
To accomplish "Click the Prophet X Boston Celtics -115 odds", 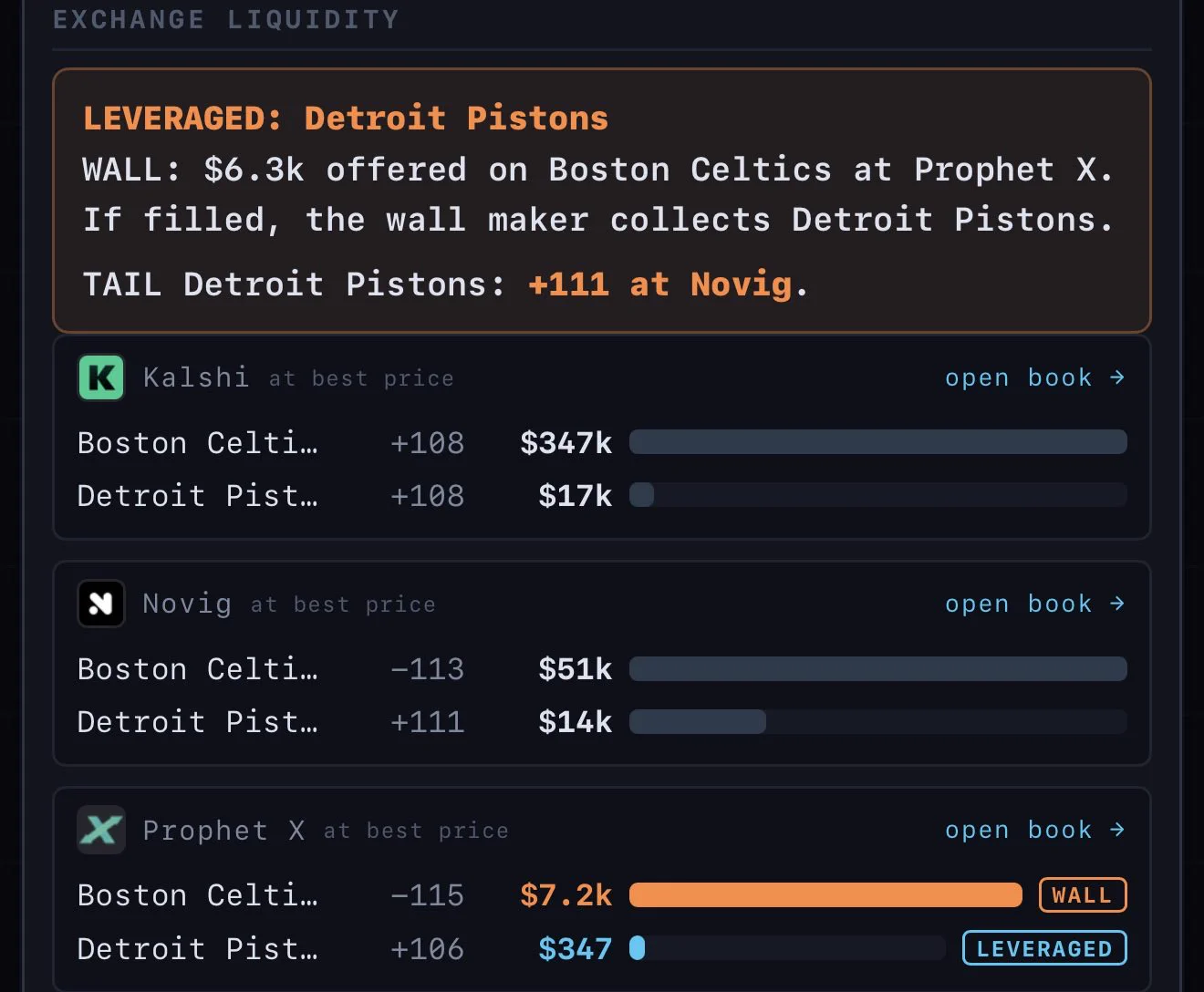I will point(427,895).
